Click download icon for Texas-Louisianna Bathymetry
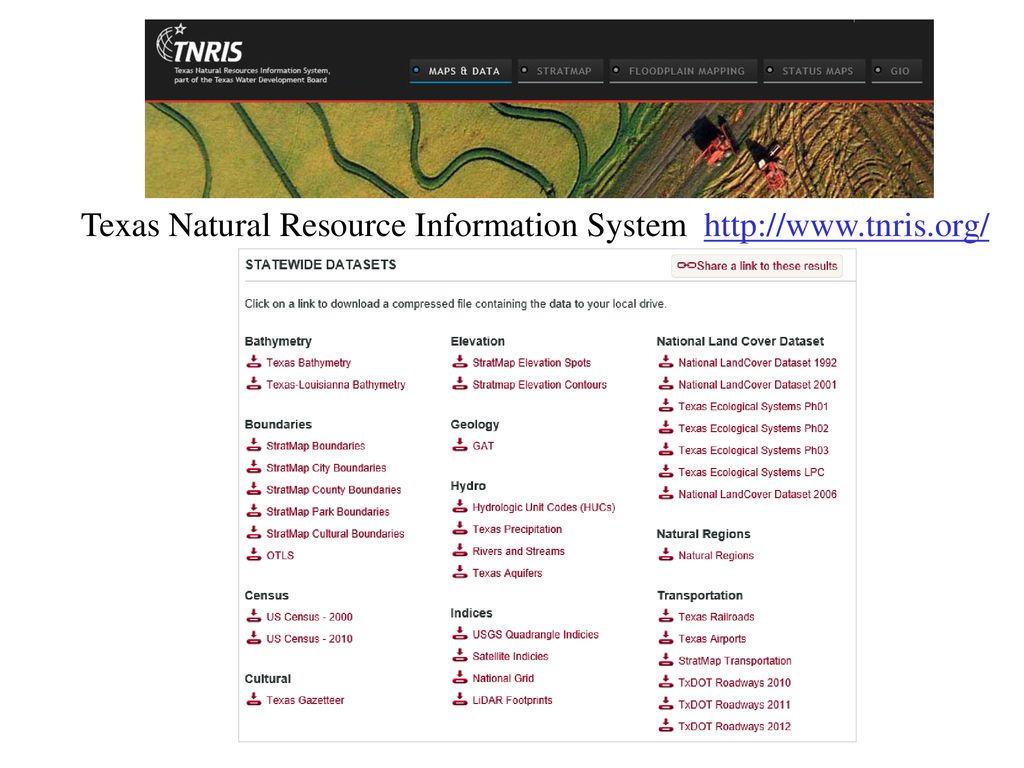Viewport: 1024px width, 768px height. click(253, 384)
